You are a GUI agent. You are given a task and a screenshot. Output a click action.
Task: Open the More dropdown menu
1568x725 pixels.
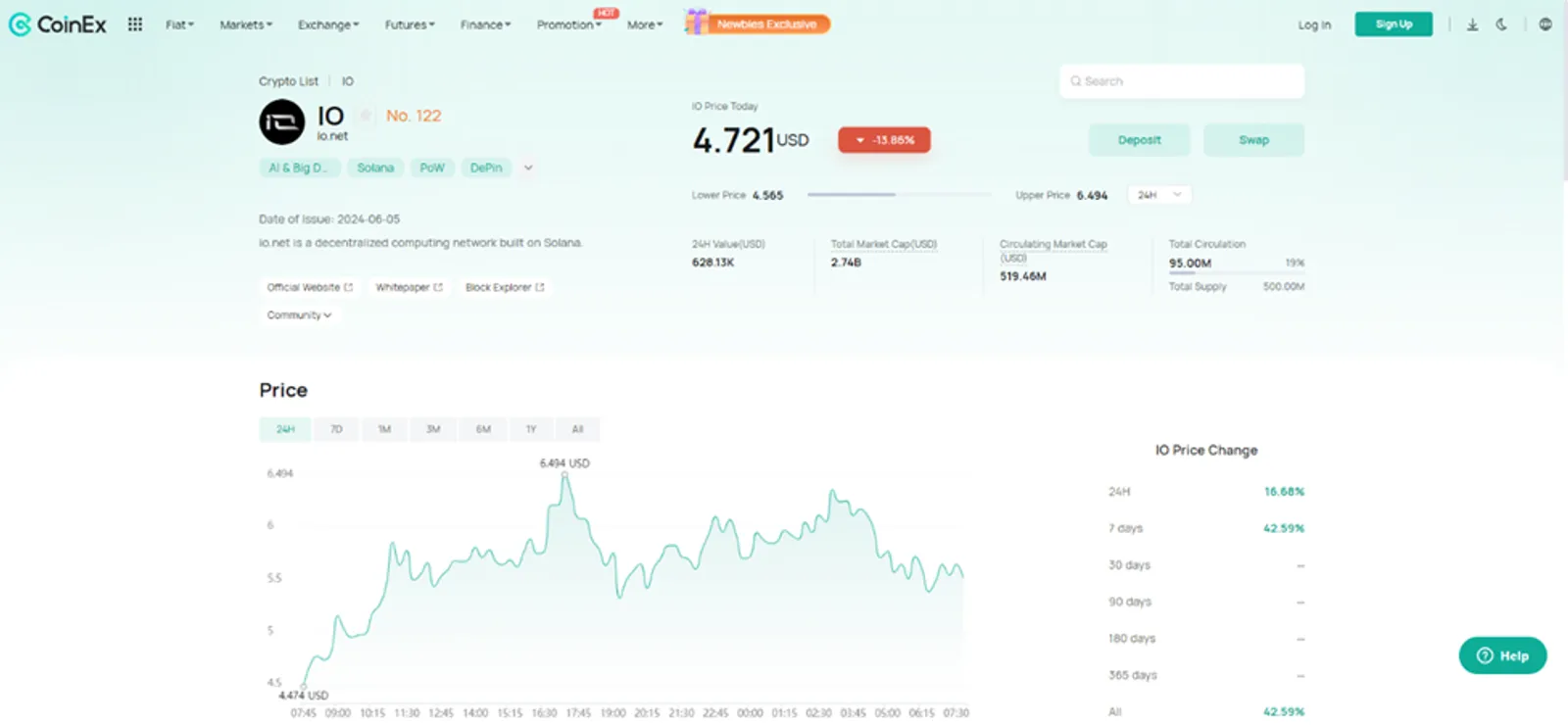(x=645, y=24)
